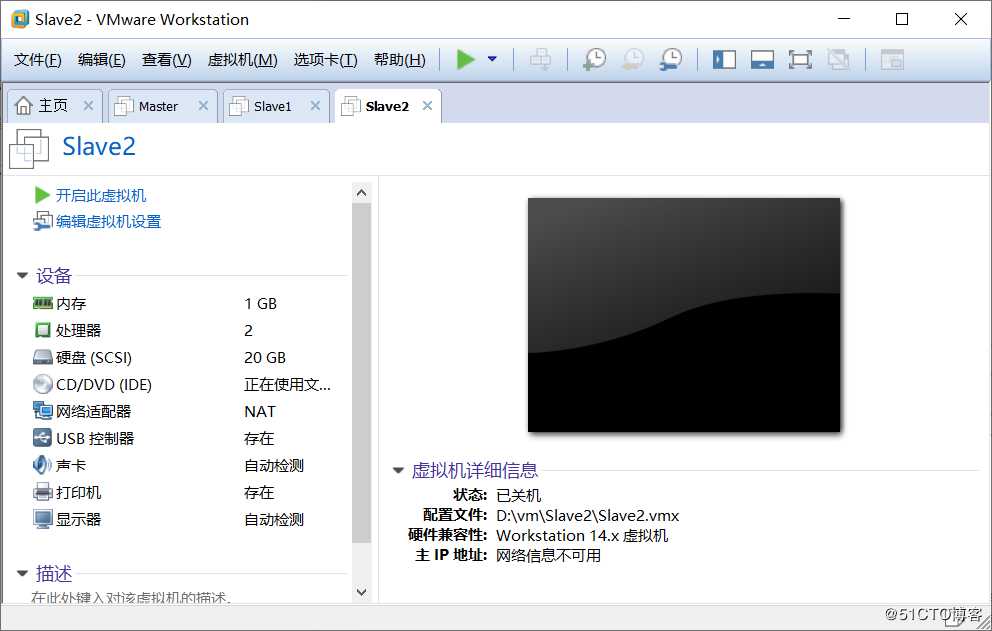Close the Master tab
This screenshot has width=992, height=631.
click(203, 106)
